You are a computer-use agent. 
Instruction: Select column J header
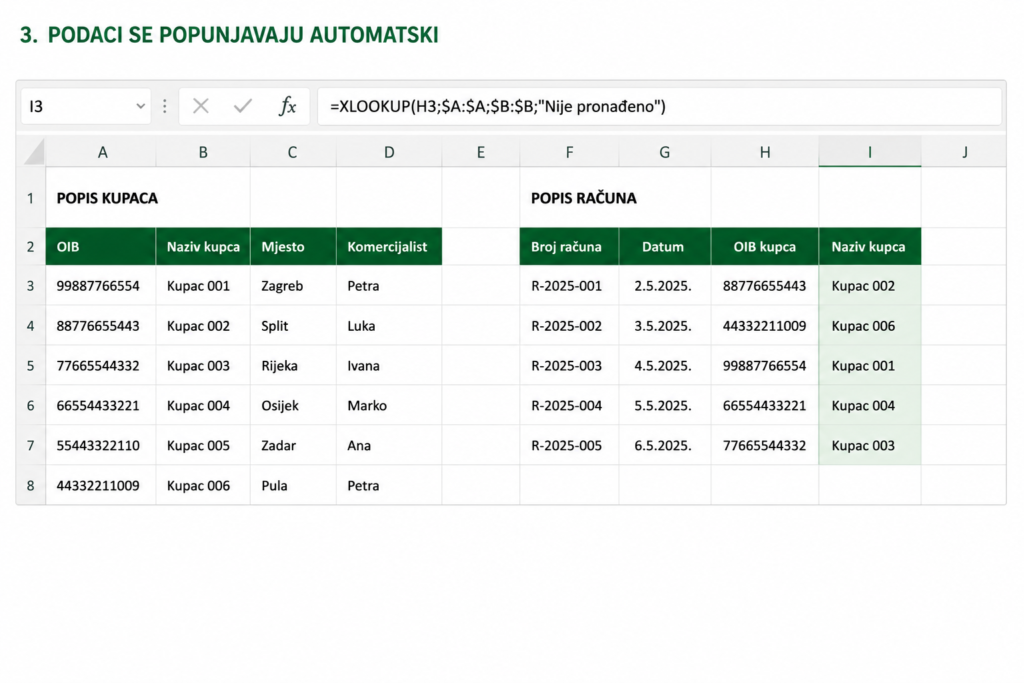point(964,152)
